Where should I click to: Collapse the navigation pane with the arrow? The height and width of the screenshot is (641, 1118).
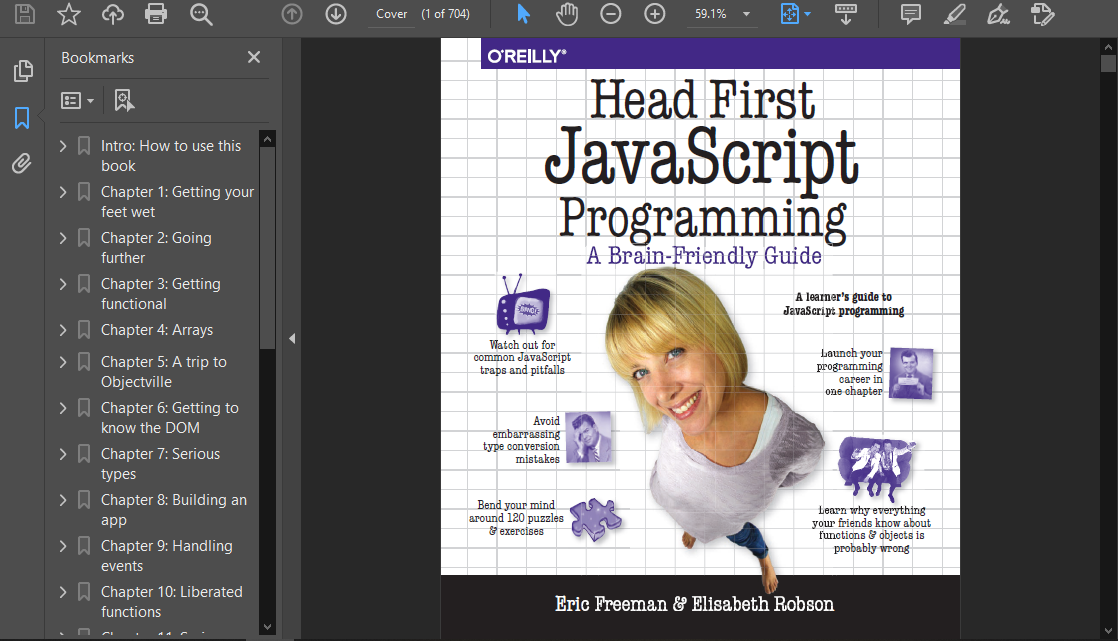tap(292, 339)
